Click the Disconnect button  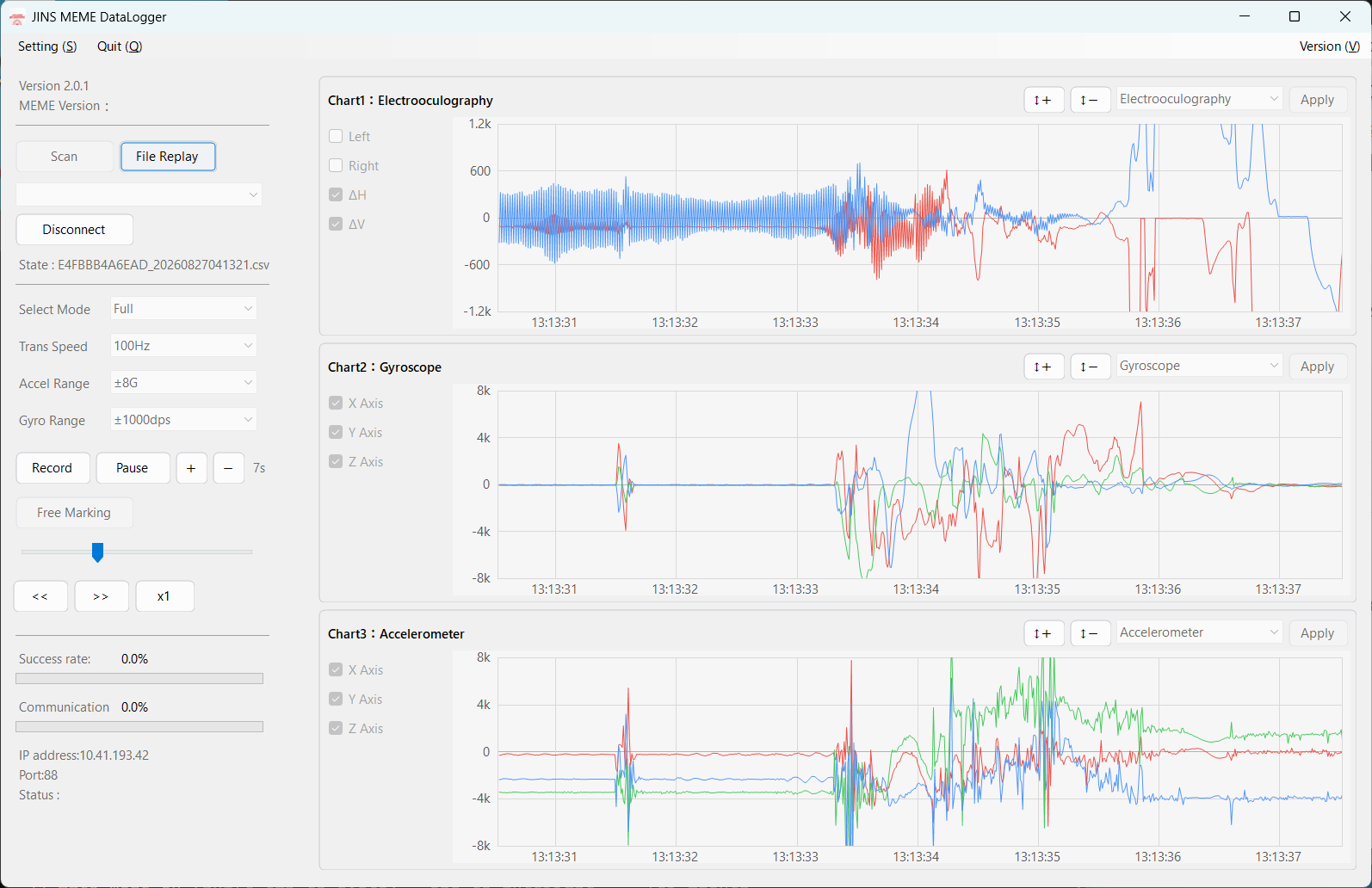tap(74, 230)
